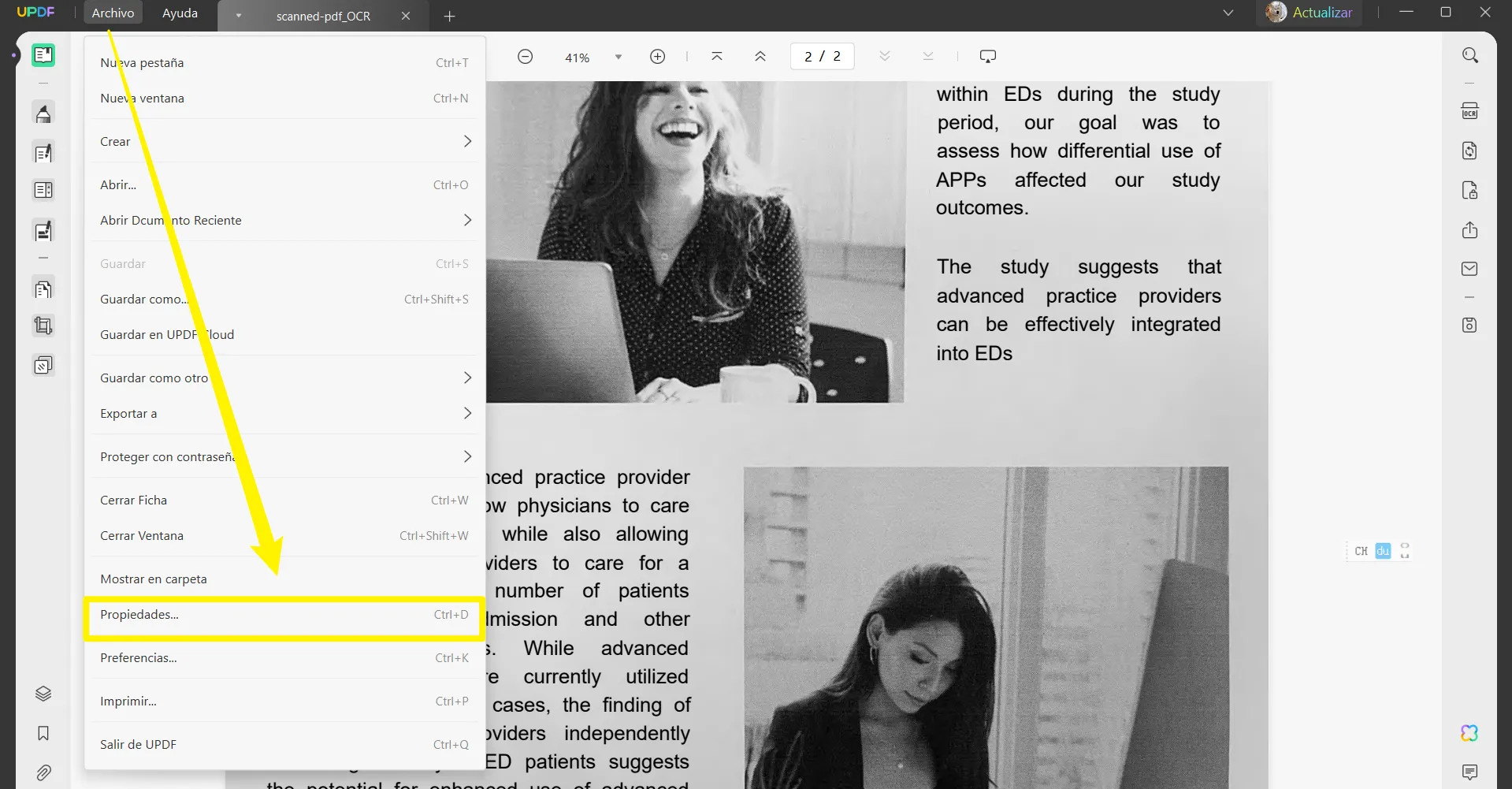
Task: Send file by email icon
Action: [1469, 269]
